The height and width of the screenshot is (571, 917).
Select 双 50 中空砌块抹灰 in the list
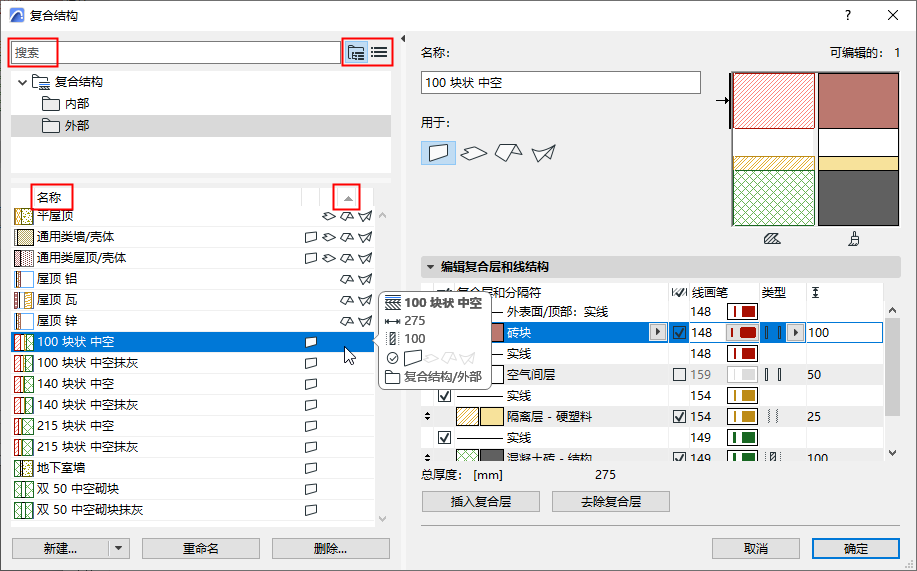click(x=193, y=510)
